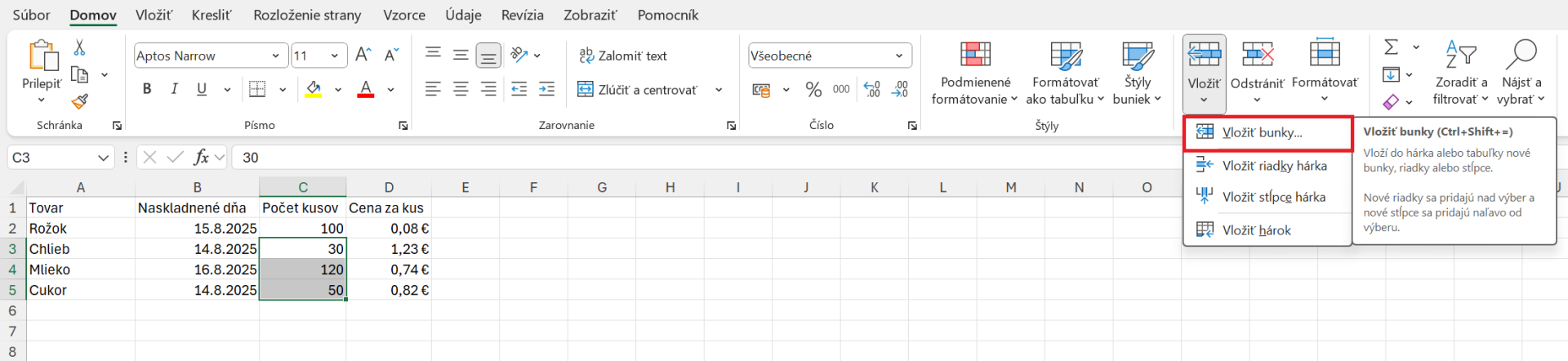Click the cancel X icon in the formula bar

(x=149, y=157)
